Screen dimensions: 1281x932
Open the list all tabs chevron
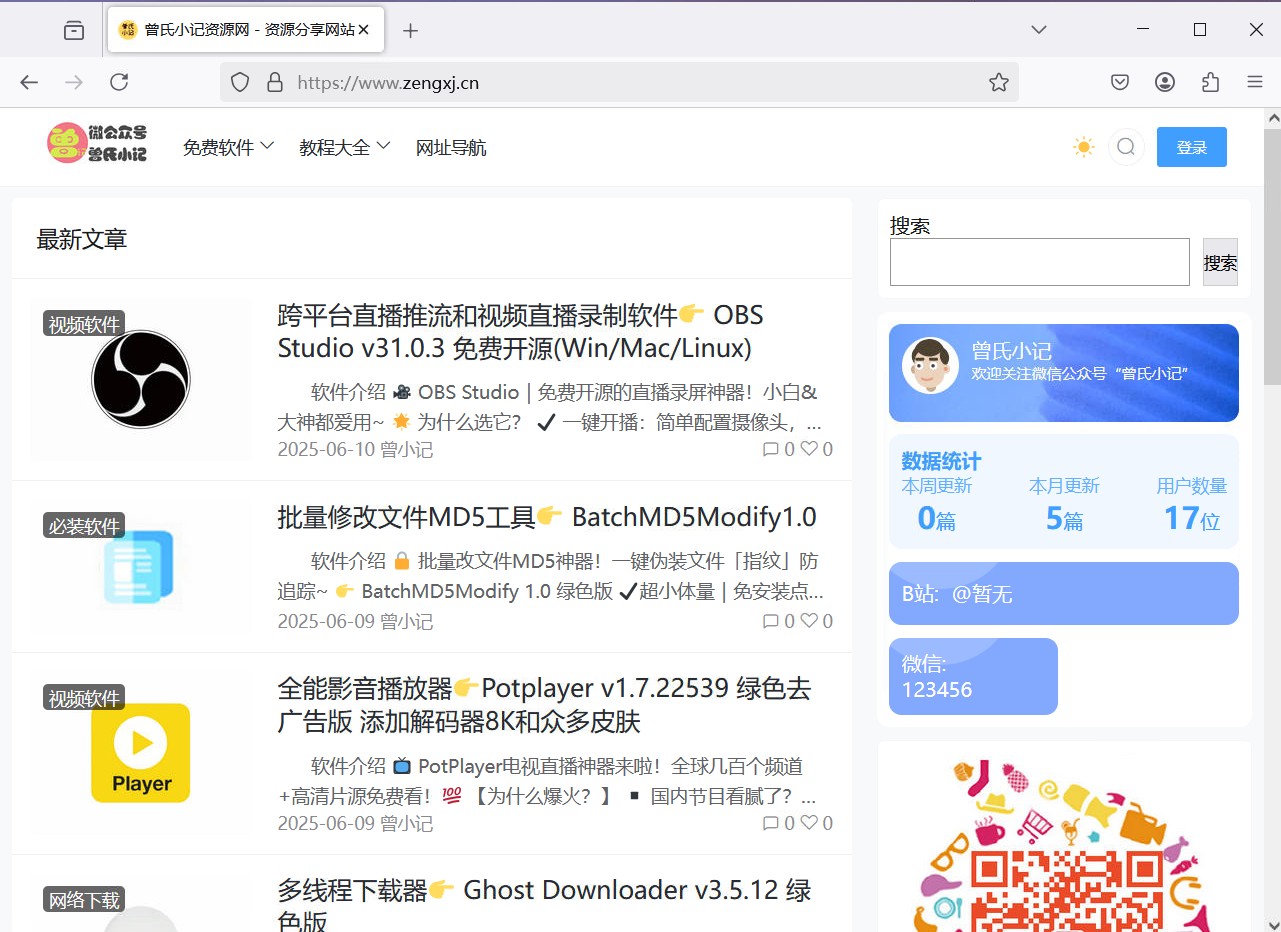pos(1039,30)
